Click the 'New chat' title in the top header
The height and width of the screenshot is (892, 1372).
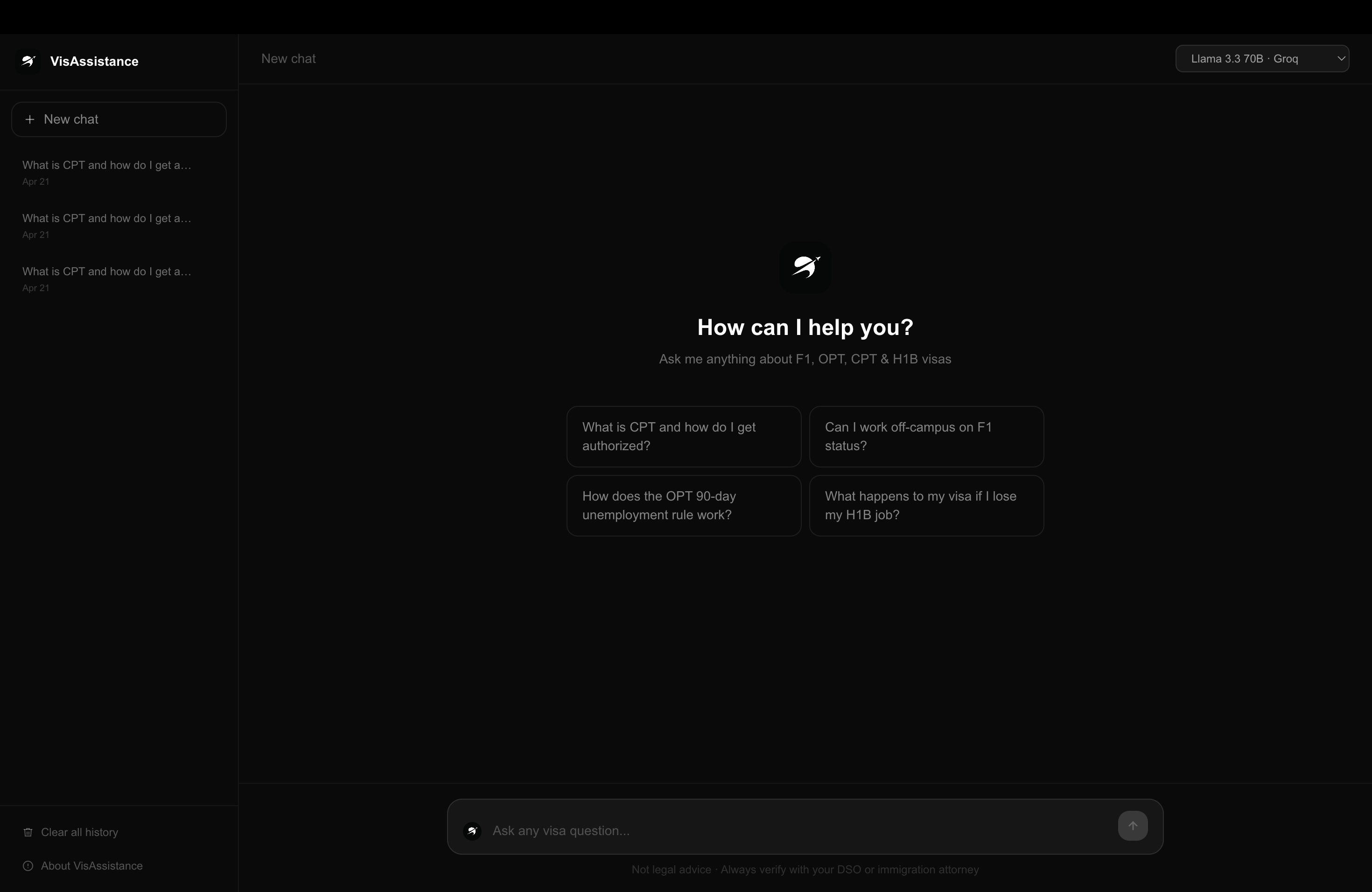point(288,59)
